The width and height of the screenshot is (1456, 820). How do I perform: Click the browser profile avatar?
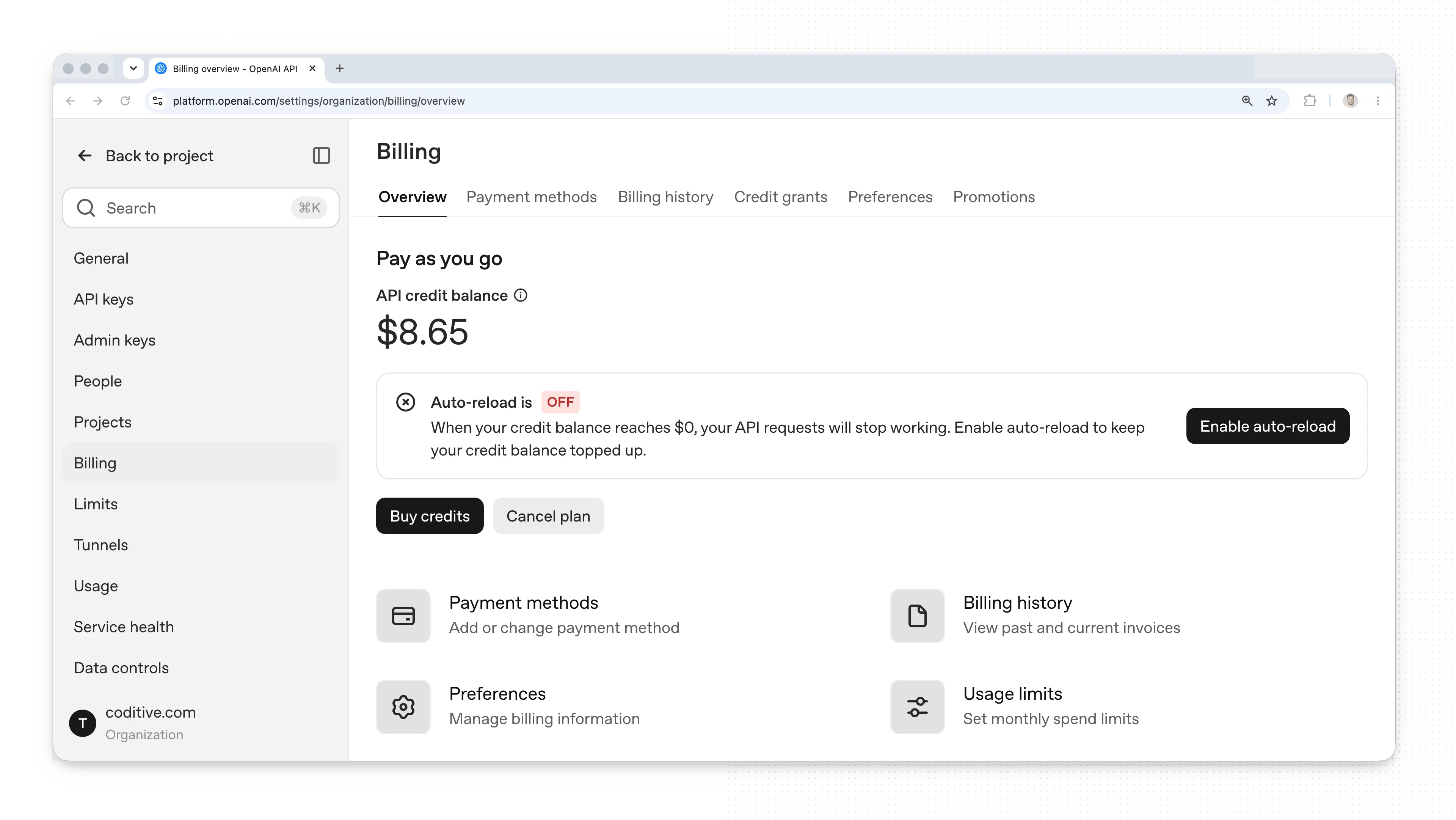click(x=1350, y=101)
